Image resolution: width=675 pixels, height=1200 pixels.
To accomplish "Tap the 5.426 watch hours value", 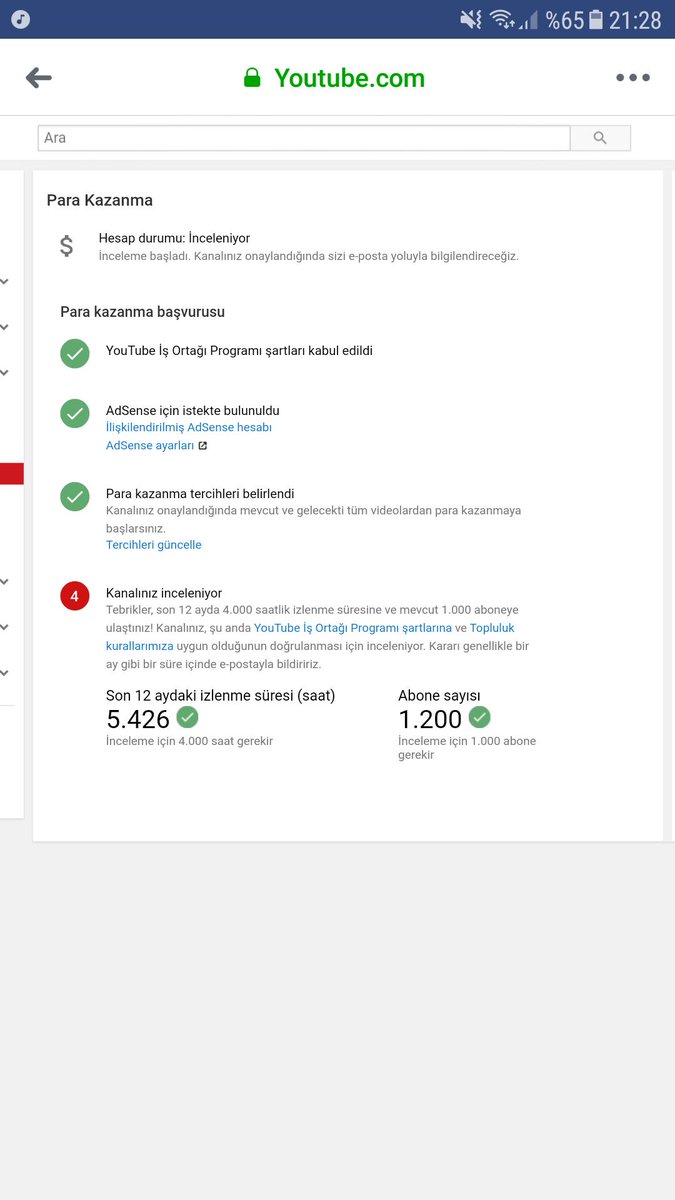I will point(138,719).
